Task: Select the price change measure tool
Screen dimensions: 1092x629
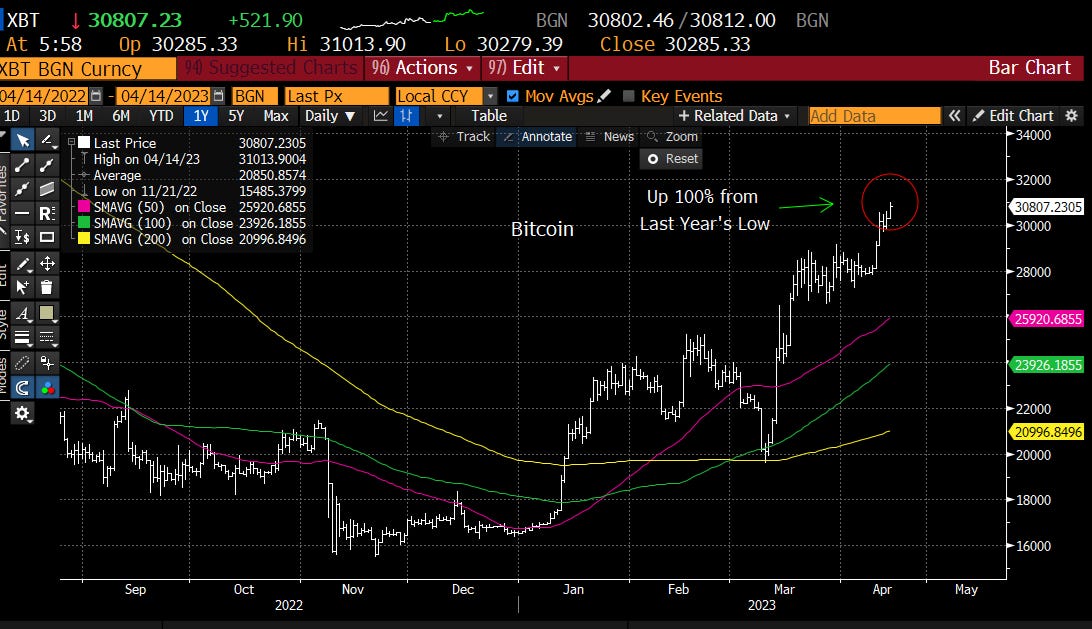Action: (x=22, y=237)
